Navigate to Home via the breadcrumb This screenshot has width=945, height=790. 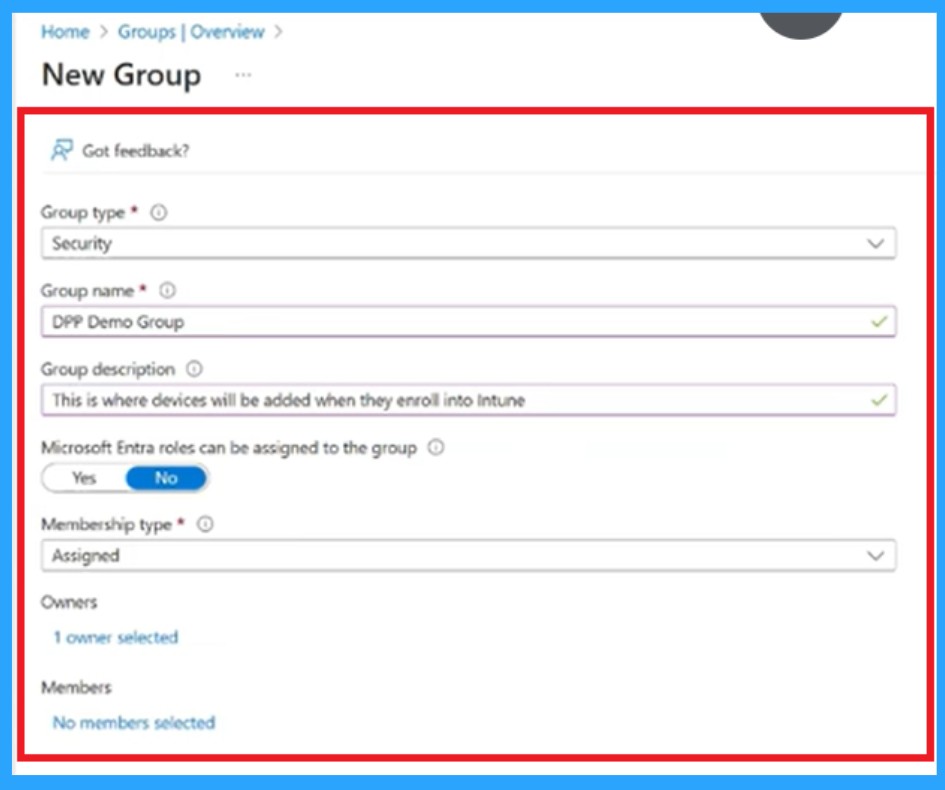point(63,32)
